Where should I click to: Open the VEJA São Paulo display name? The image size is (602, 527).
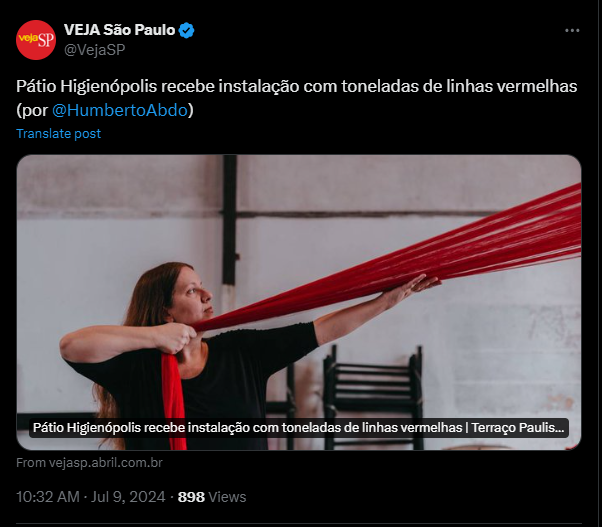(x=119, y=30)
